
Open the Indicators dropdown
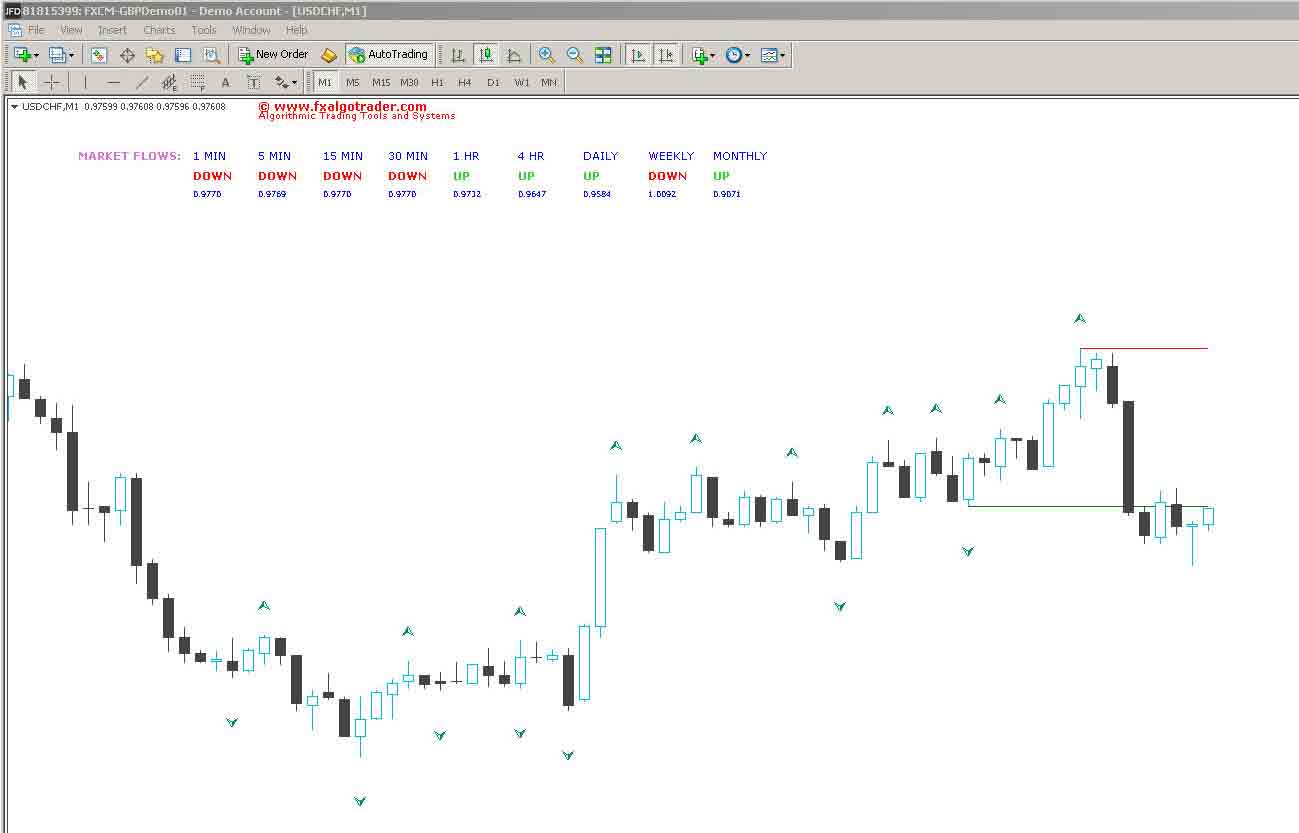pos(699,55)
